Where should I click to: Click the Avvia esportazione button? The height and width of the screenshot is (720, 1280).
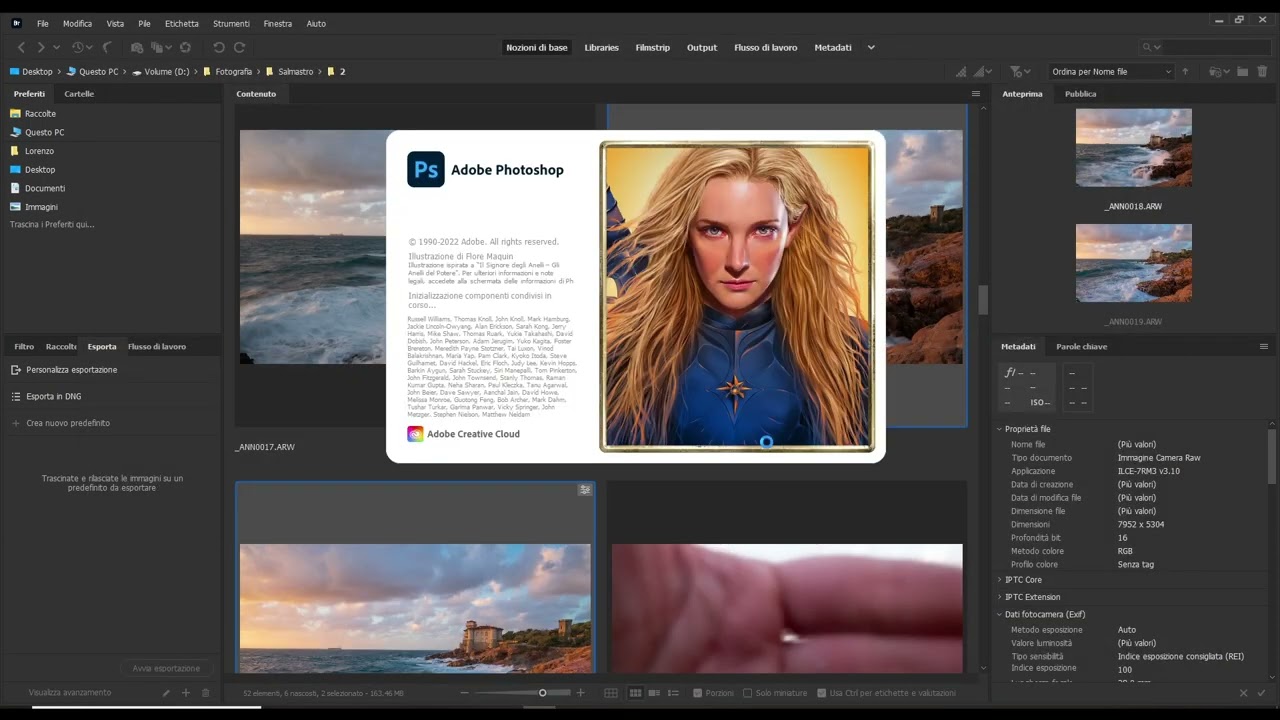click(x=167, y=668)
